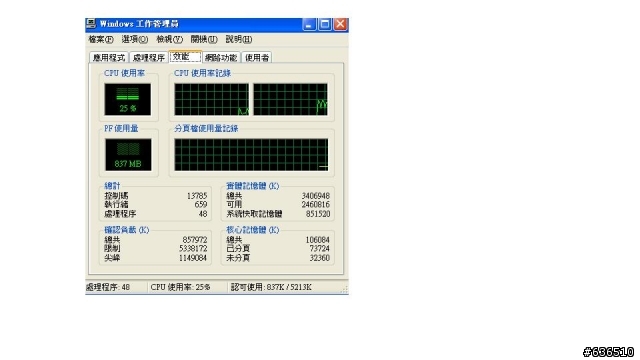Screen dimensions: 640x360
Task: Open the 說明(H) menu
Action: 239,39
